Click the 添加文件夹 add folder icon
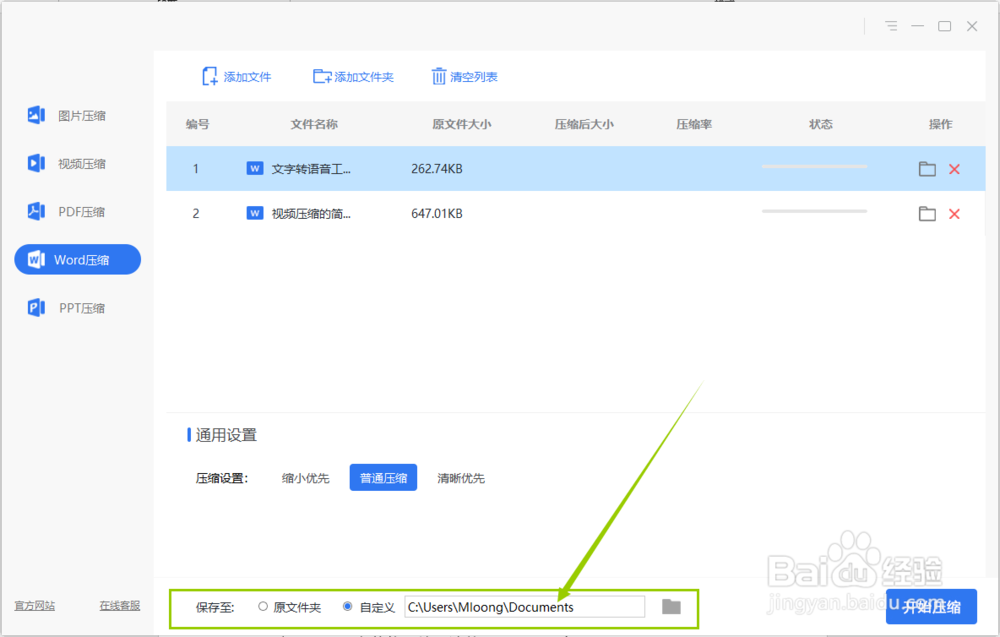Viewport: 1000px width, 637px height. 322,76
